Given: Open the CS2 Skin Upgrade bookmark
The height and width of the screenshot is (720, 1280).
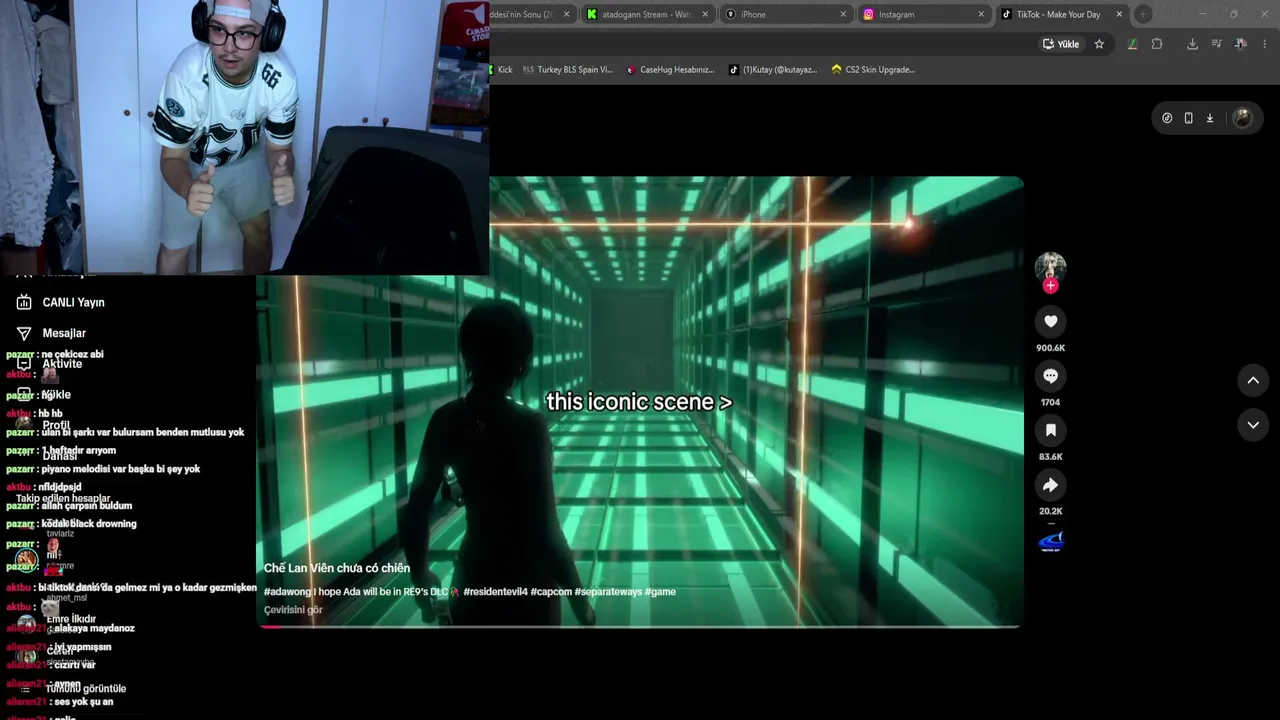Looking at the screenshot, I should click(873, 70).
